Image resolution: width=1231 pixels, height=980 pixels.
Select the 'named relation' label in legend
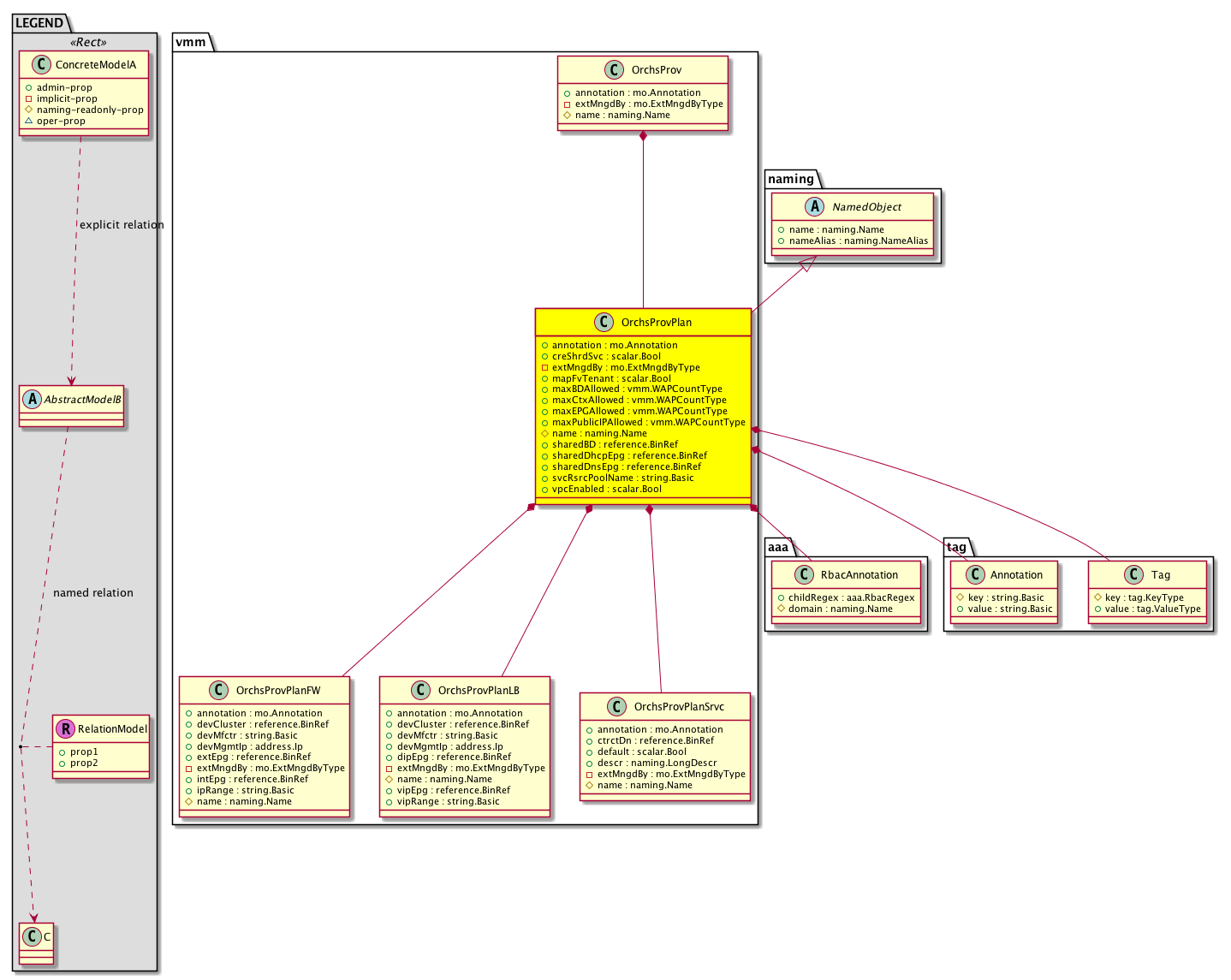tap(93, 593)
